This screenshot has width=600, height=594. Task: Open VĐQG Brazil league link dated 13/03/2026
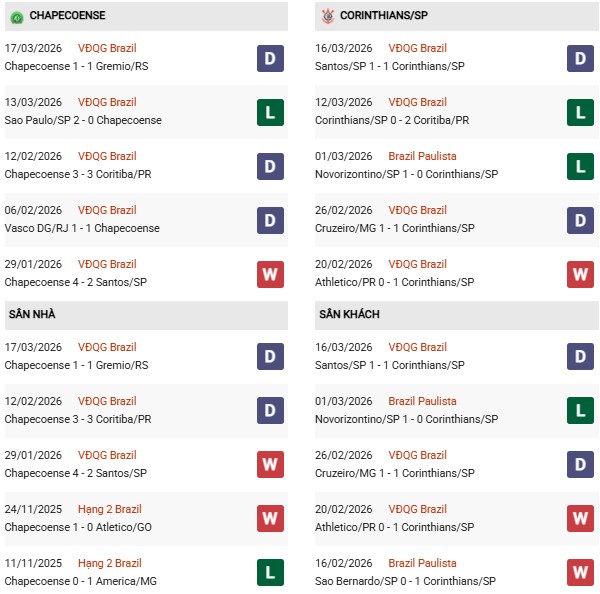tap(108, 102)
